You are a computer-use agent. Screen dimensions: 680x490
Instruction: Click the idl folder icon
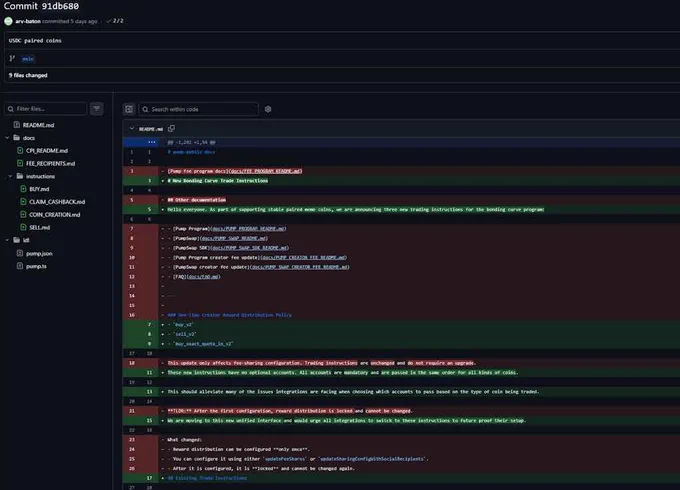(x=17, y=240)
